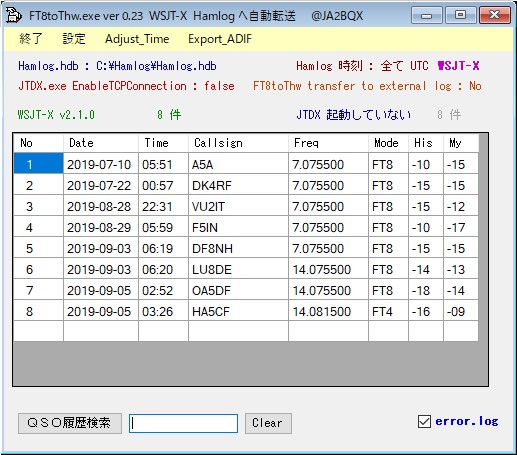Minimize the FT8toThw window

427,15
